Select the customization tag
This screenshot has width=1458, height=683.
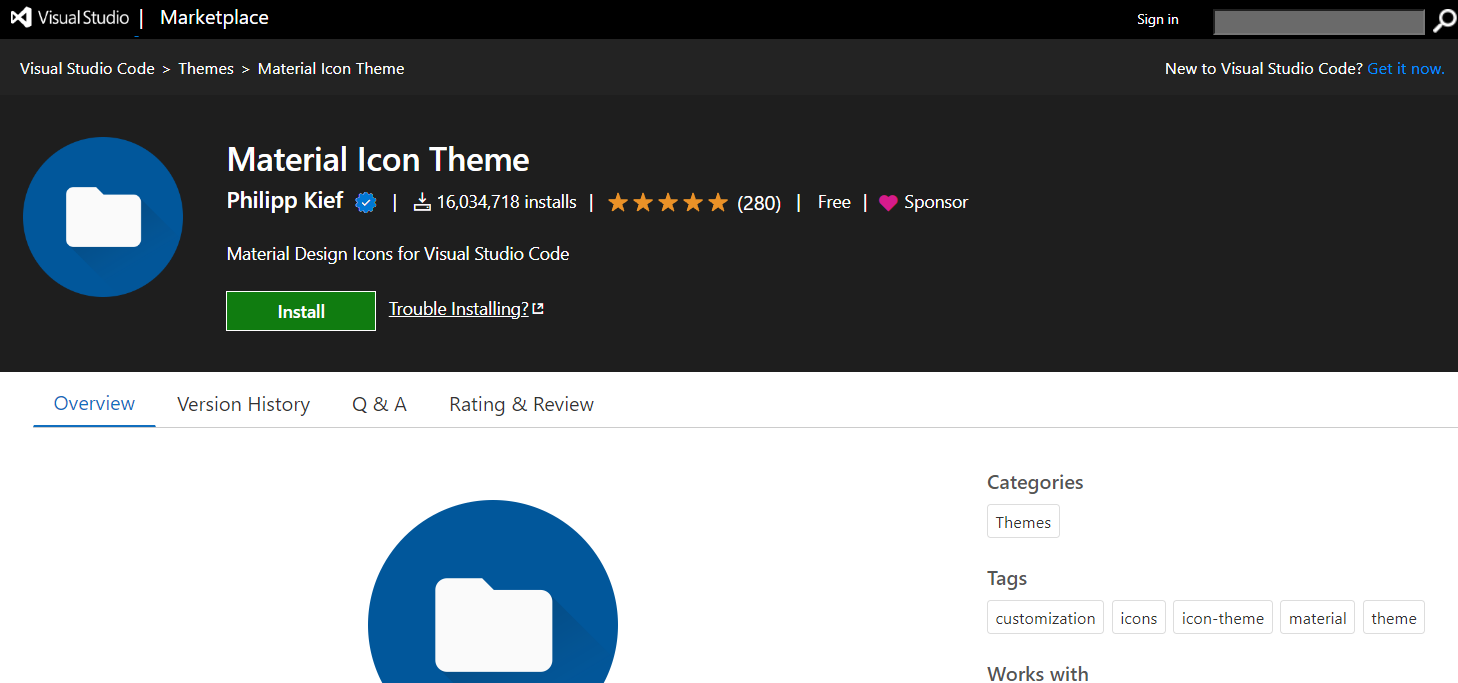point(1045,618)
